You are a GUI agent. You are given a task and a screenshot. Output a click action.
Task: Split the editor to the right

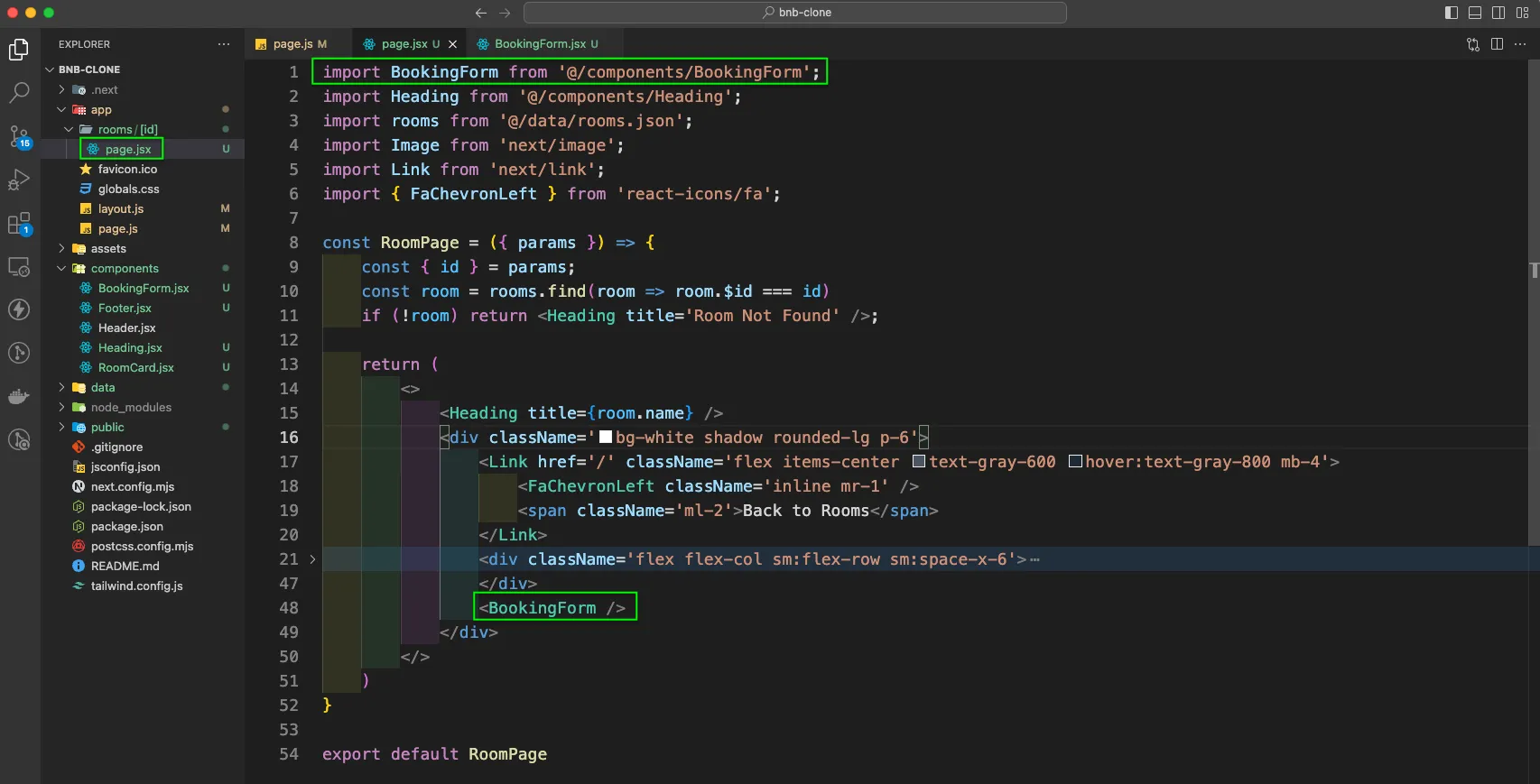pyautogui.click(x=1497, y=44)
